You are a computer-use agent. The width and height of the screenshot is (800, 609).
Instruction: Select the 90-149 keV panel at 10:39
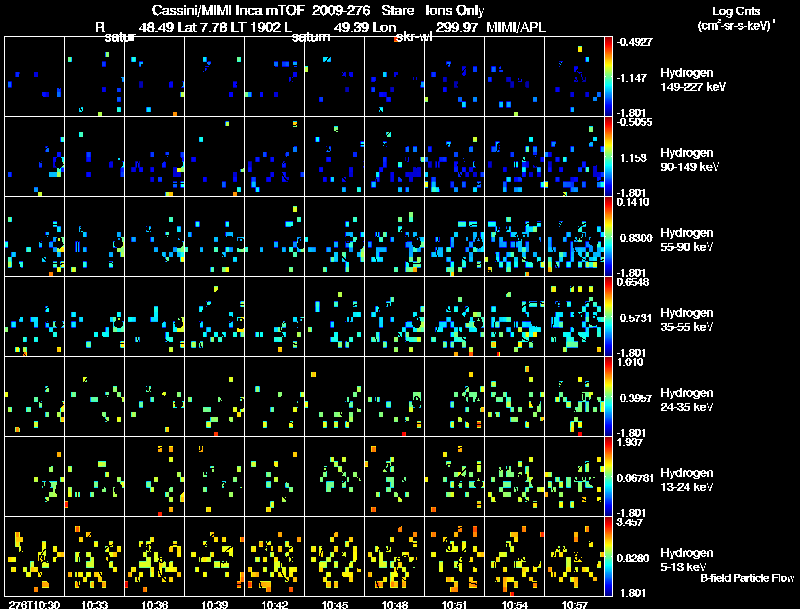click(x=214, y=157)
